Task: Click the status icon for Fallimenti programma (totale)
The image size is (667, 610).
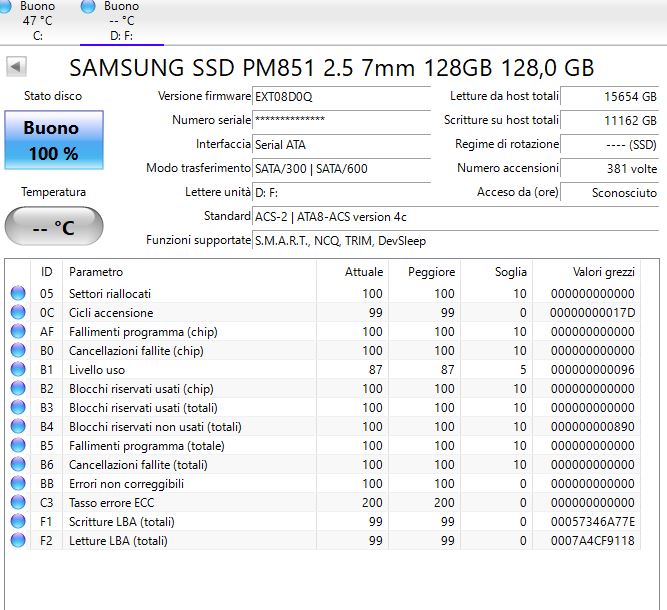Action: (18, 445)
